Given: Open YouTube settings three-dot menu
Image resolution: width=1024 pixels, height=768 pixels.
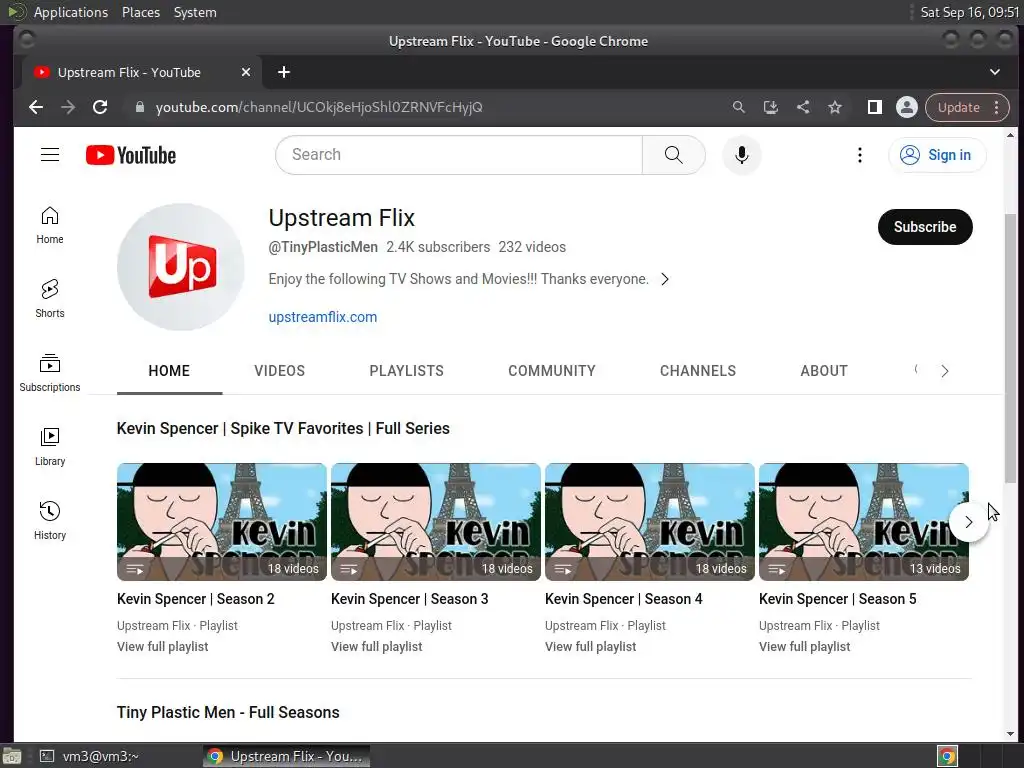Looking at the screenshot, I should [x=859, y=155].
